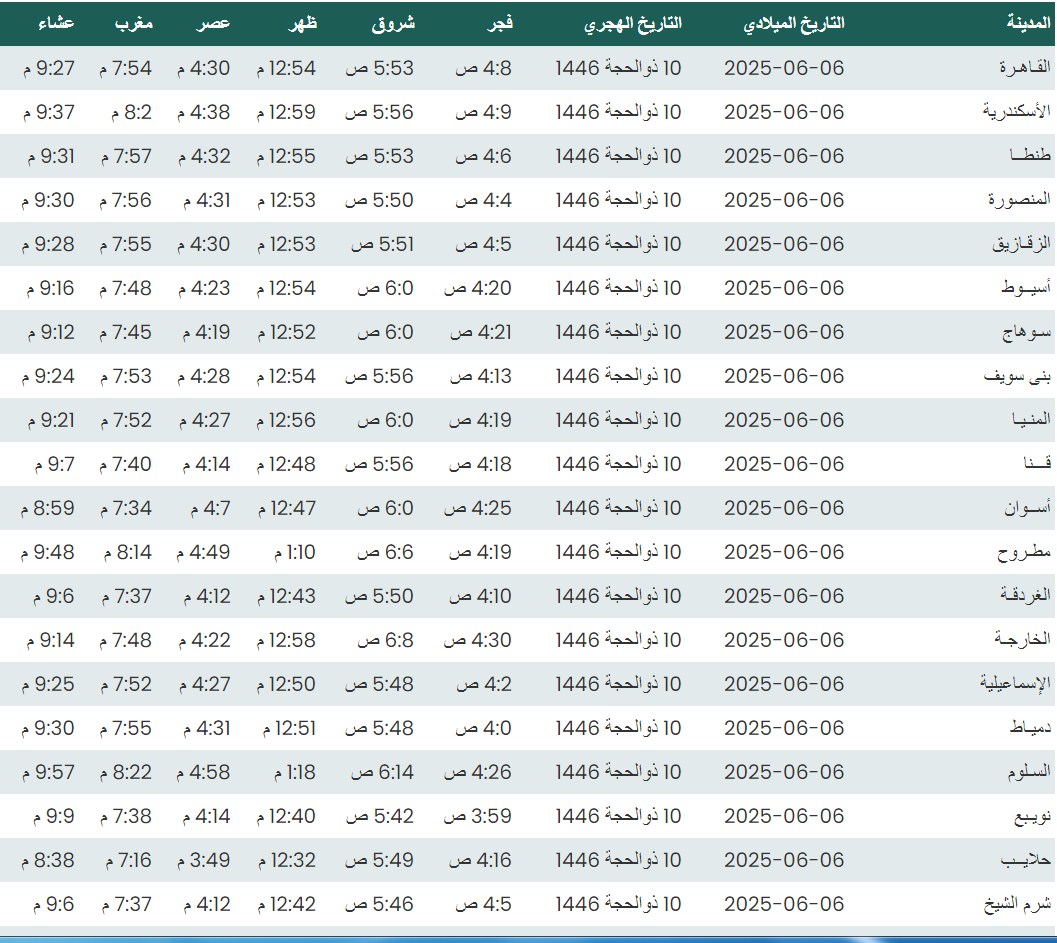Select the مغرب column header

132,24
